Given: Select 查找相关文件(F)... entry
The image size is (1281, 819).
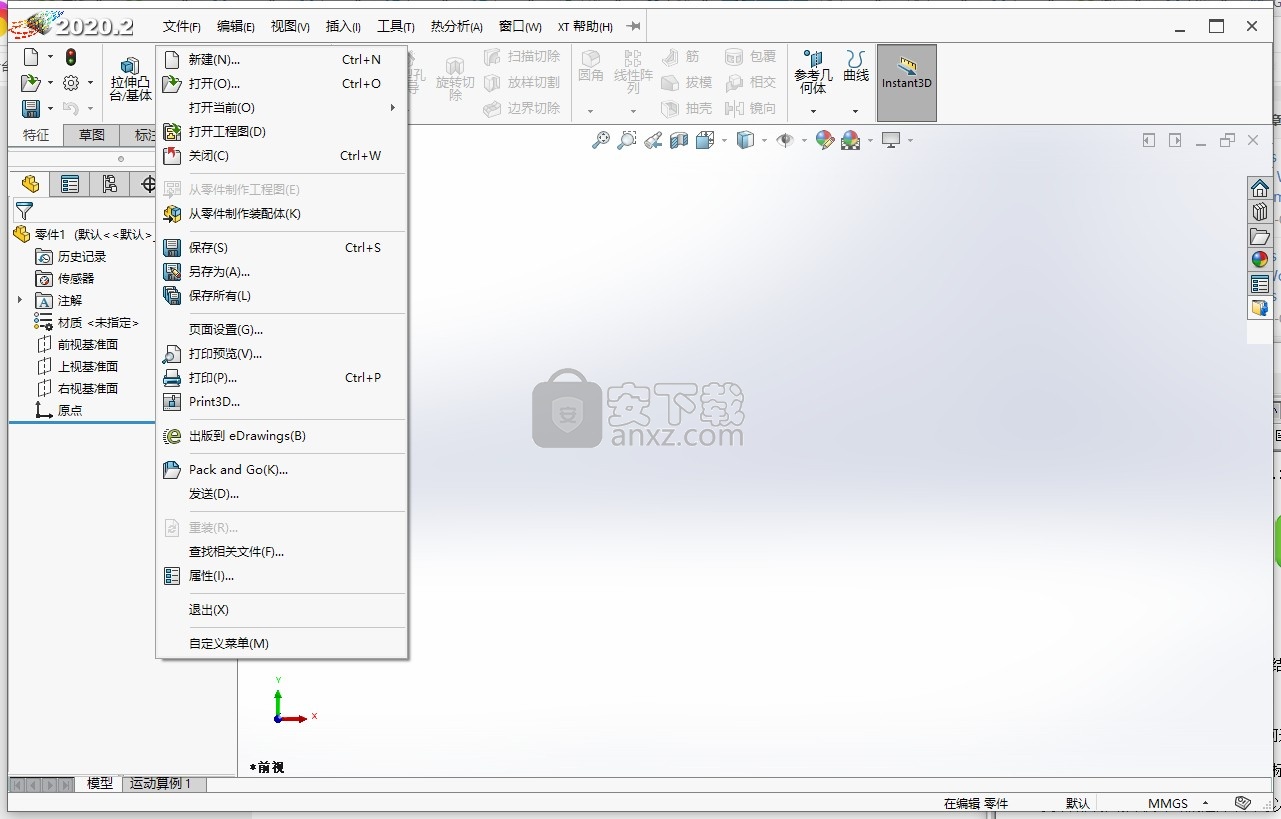Looking at the screenshot, I should 281,552.
